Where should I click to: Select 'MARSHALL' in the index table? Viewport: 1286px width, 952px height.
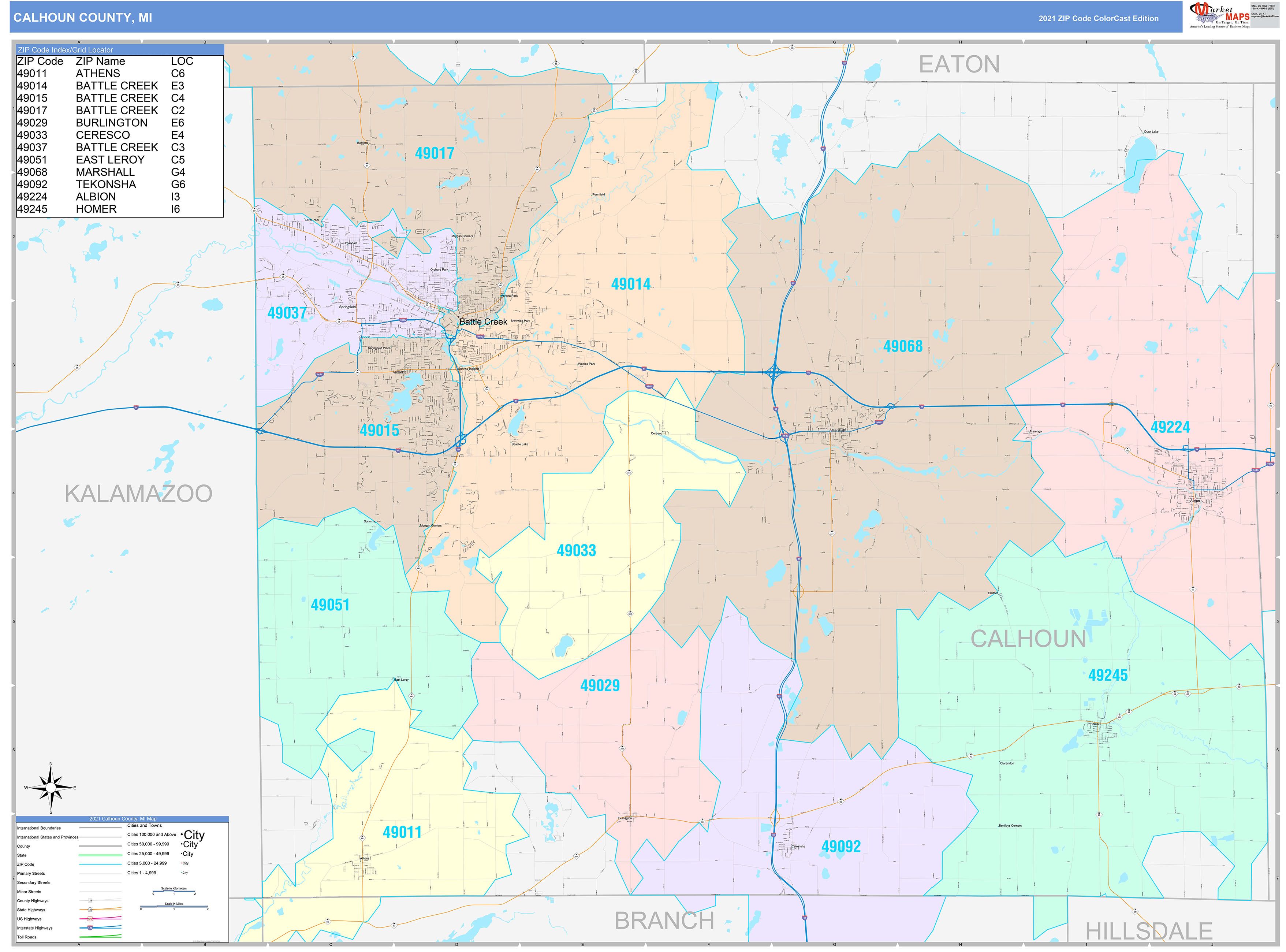click(105, 172)
